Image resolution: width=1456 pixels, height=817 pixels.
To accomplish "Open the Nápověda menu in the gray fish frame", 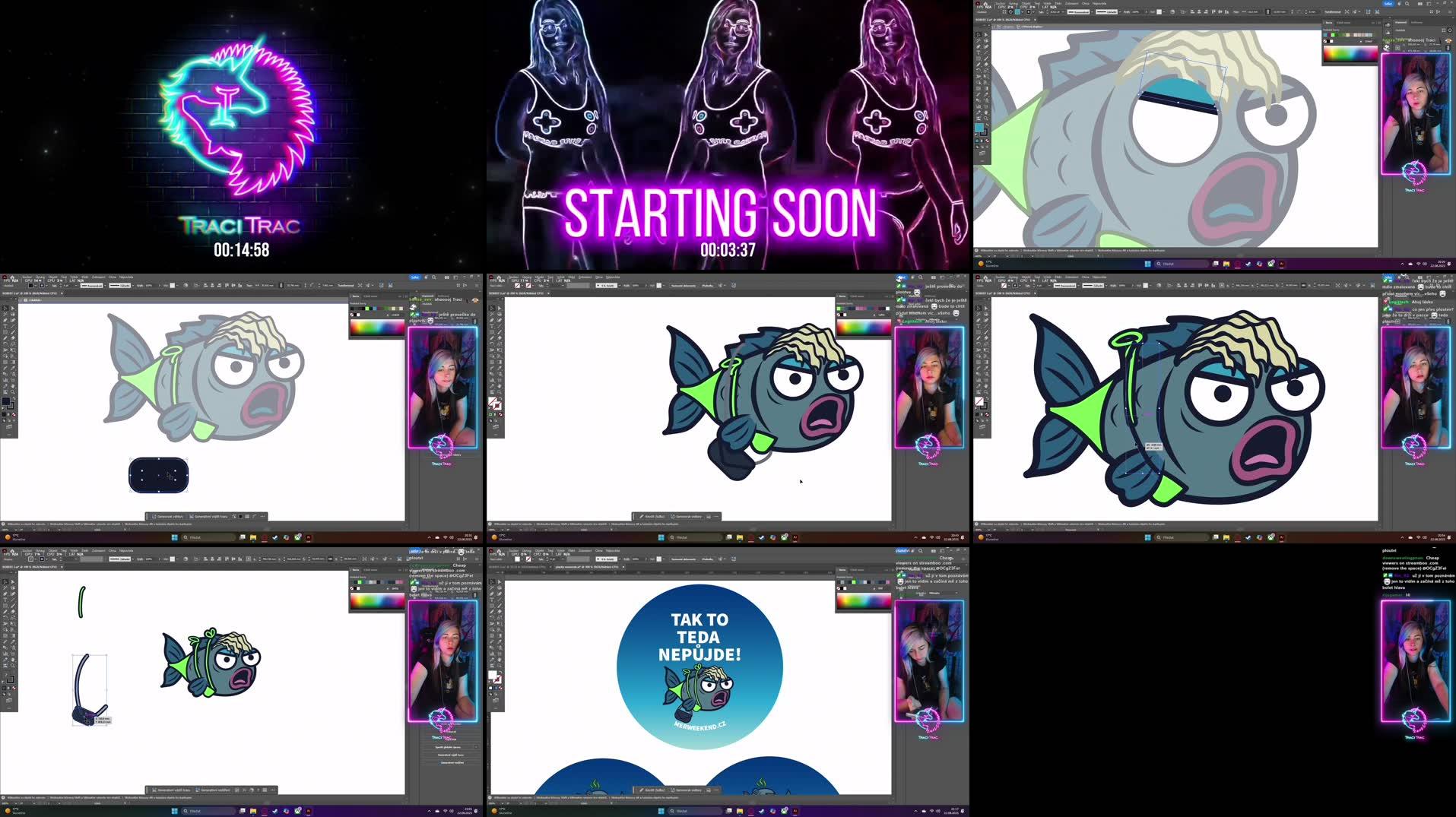I will tap(126, 277).
